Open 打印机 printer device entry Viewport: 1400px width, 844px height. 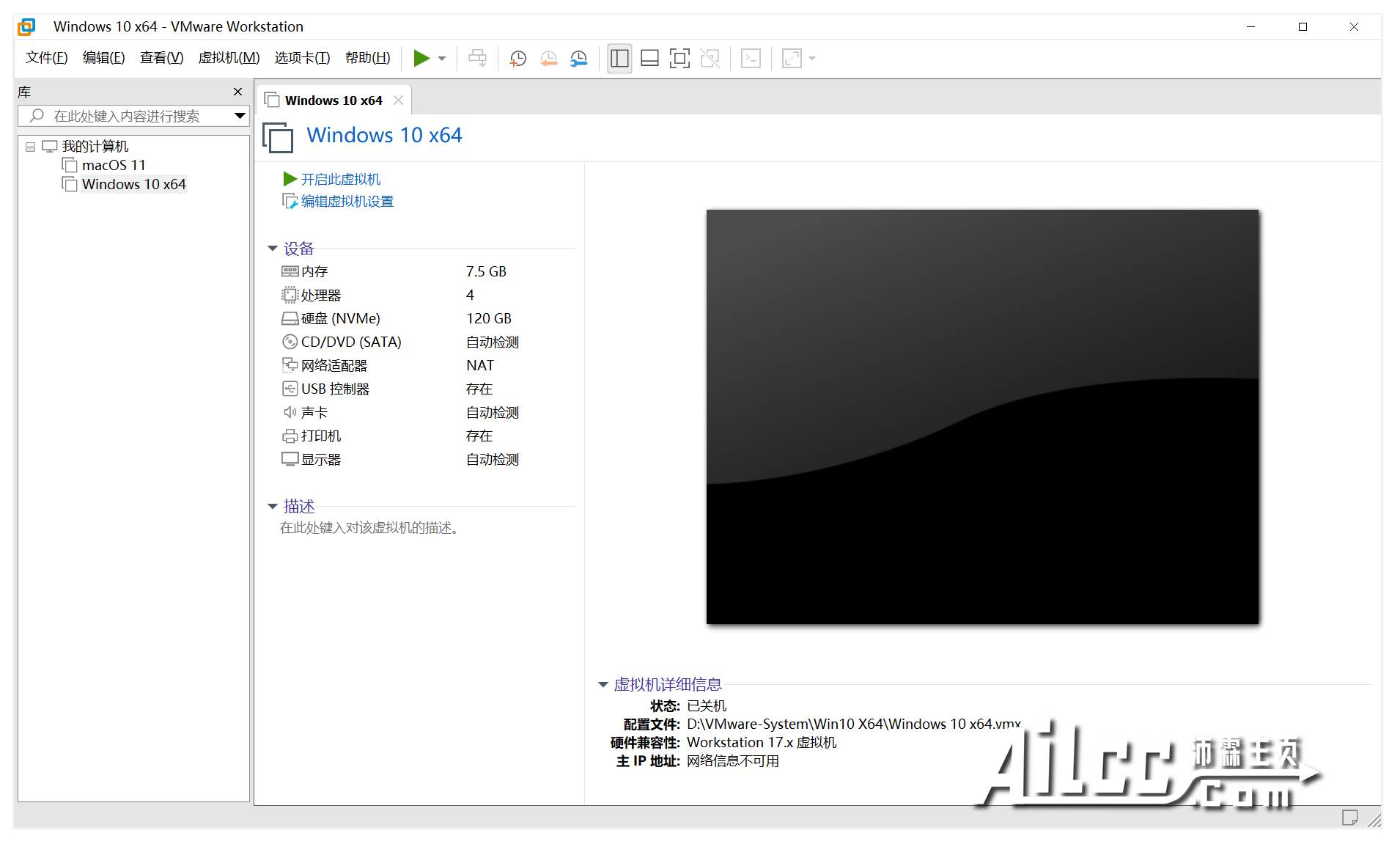(x=320, y=436)
